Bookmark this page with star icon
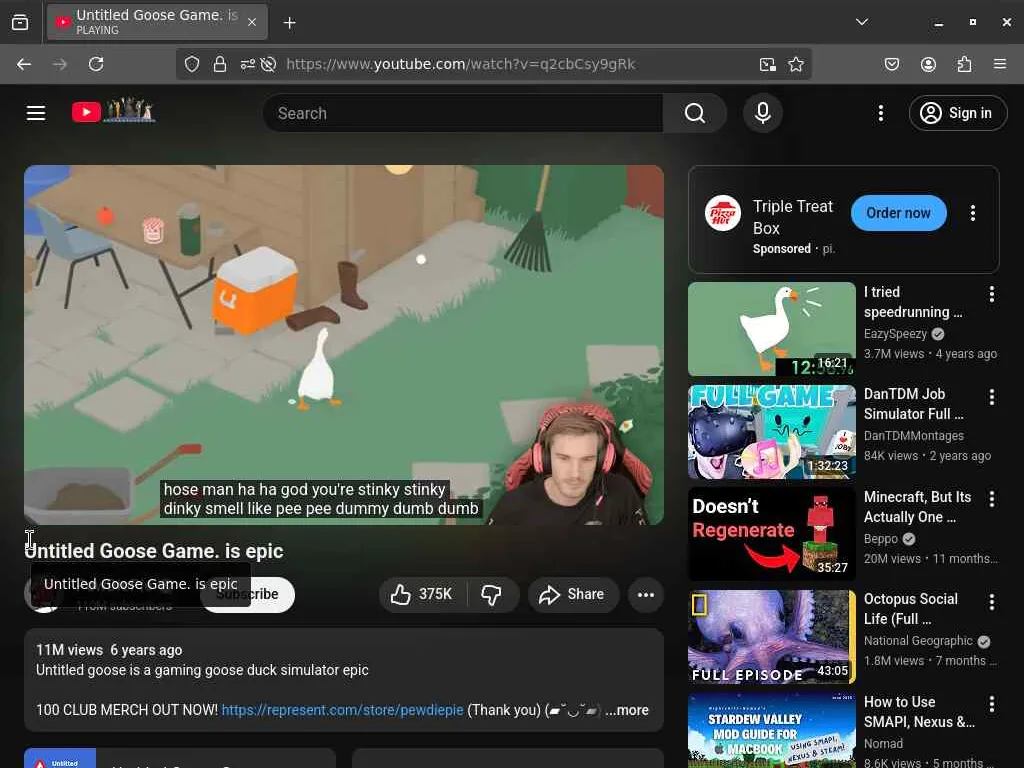 click(x=795, y=64)
